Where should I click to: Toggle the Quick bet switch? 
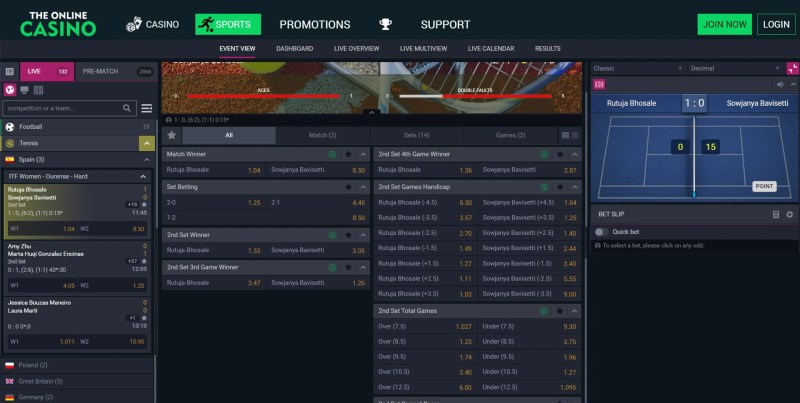(x=602, y=232)
